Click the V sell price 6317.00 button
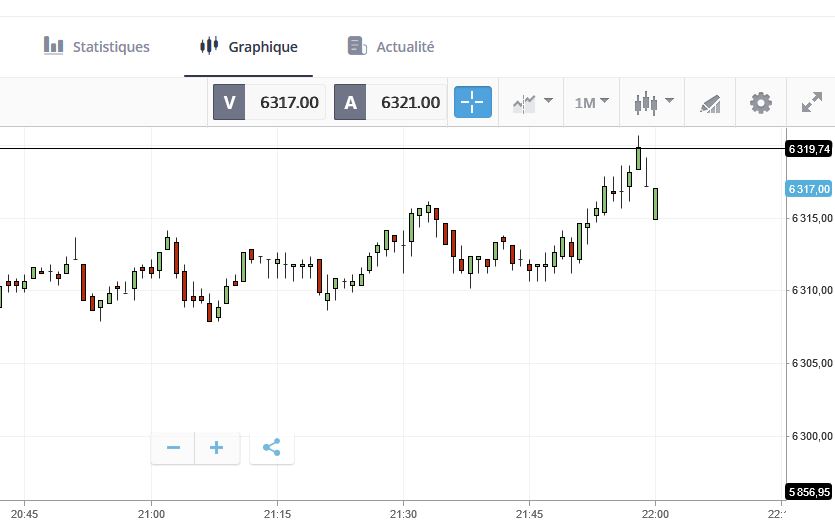Viewport: 835px width, 526px height. pos(269,102)
